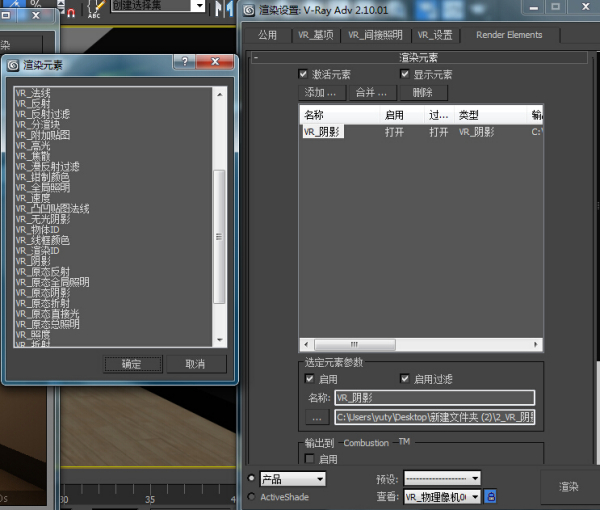
Task: Click the output file path field
Action: click(x=435, y=417)
